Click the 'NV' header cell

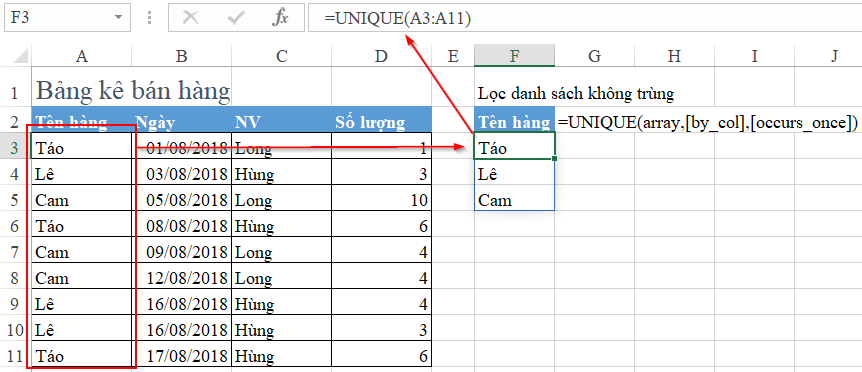pos(281,121)
